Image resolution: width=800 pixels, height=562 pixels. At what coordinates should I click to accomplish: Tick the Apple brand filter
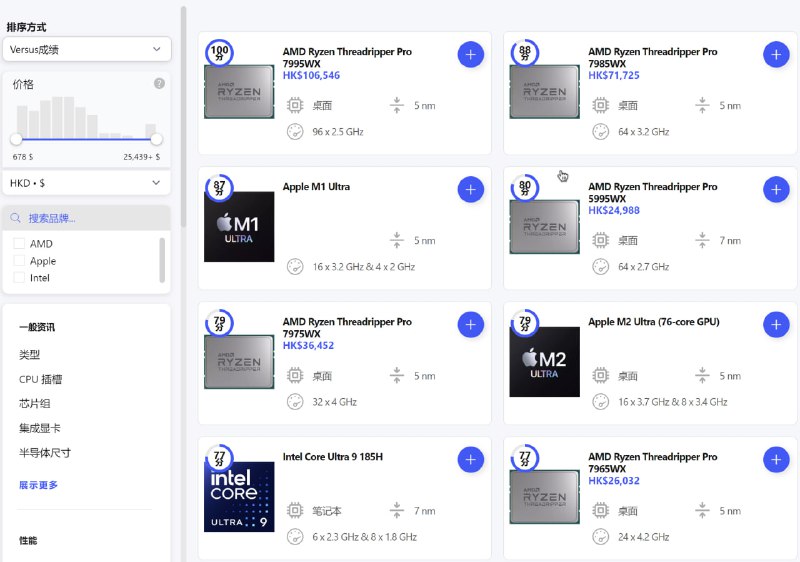[x=19, y=261]
